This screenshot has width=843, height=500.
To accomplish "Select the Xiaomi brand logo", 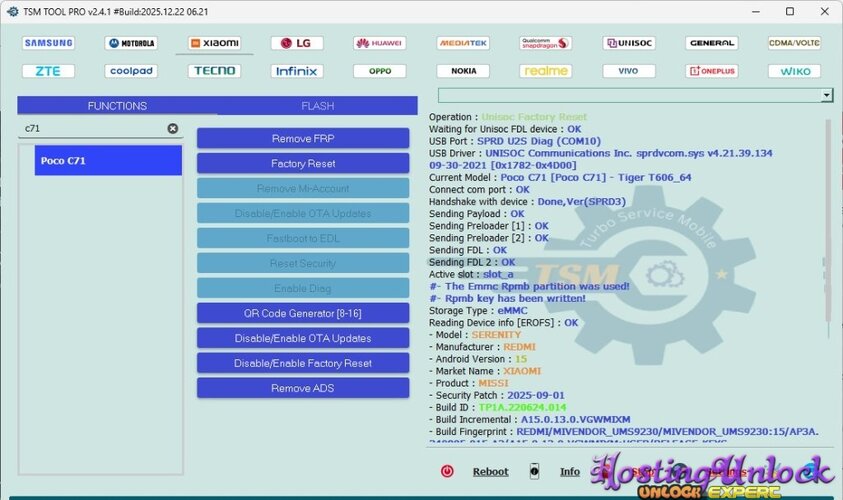I will click(x=215, y=43).
